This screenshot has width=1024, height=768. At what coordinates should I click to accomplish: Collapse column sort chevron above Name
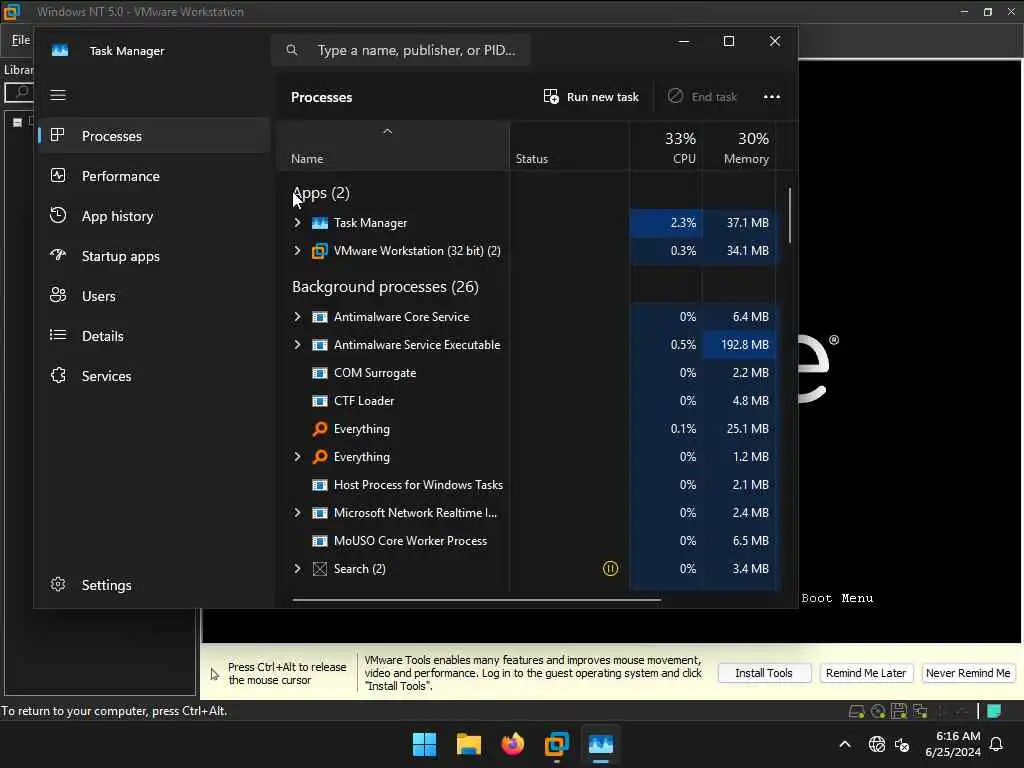coord(387,131)
